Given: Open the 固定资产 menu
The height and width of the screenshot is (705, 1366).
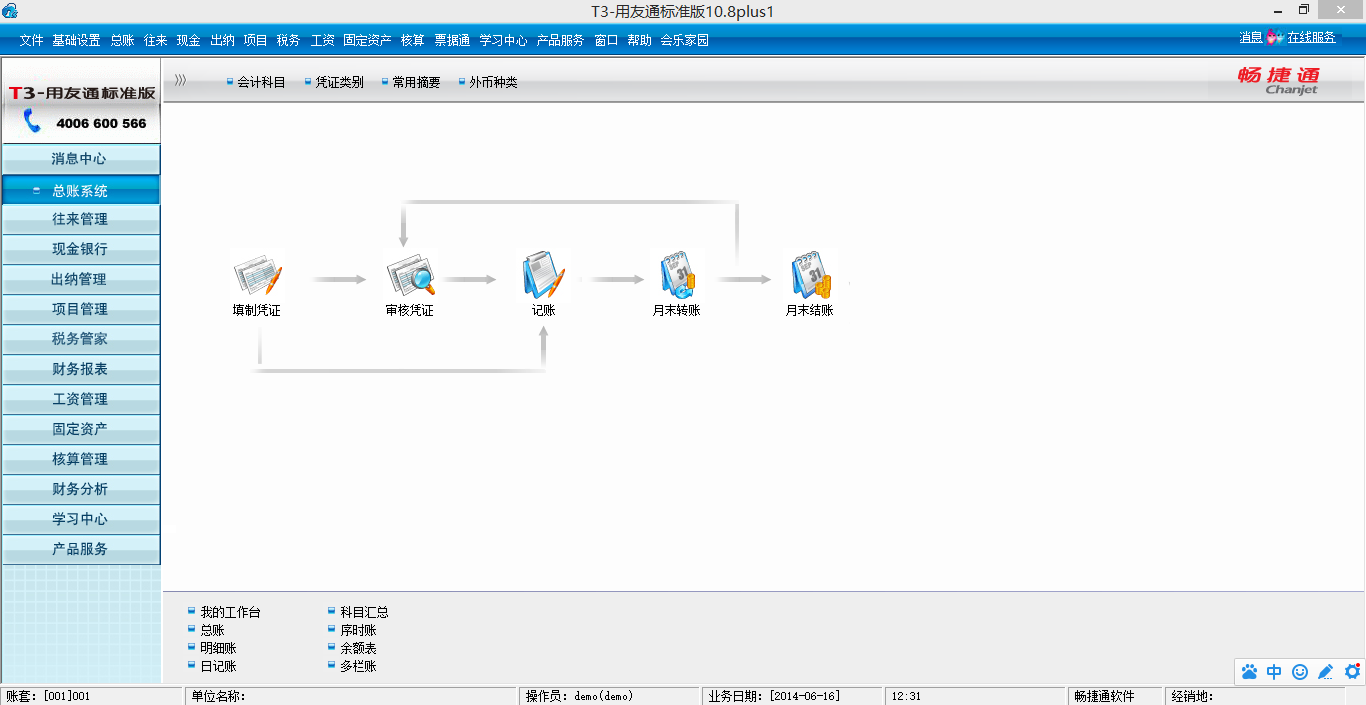Looking at the screenshot, I should [367, 41].
